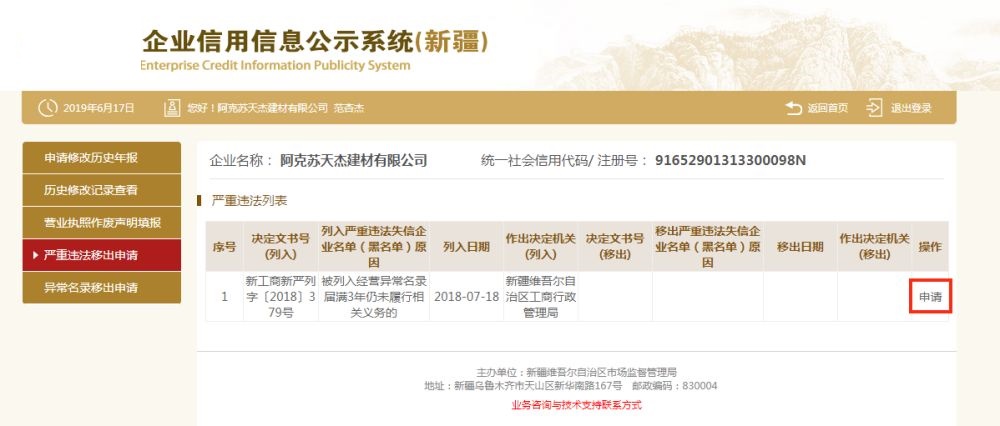The height and width of the screenshot is (426, 1000).
Task: Open the 业务咨询与技术支持联系方式 footer link
Action: (576, 405)
